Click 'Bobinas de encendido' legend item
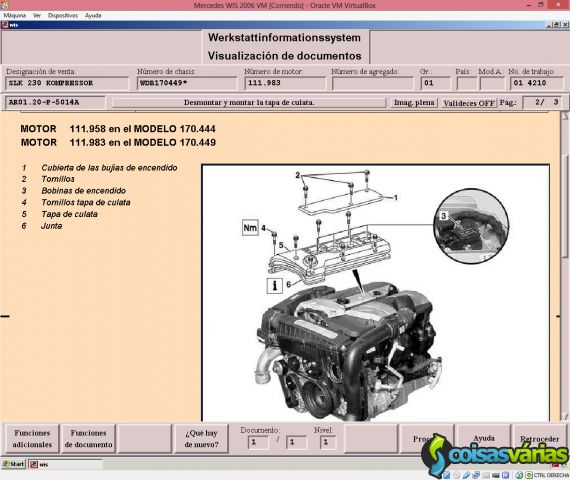This screenshot has width=570, height=480. click(x=83, y=191)
